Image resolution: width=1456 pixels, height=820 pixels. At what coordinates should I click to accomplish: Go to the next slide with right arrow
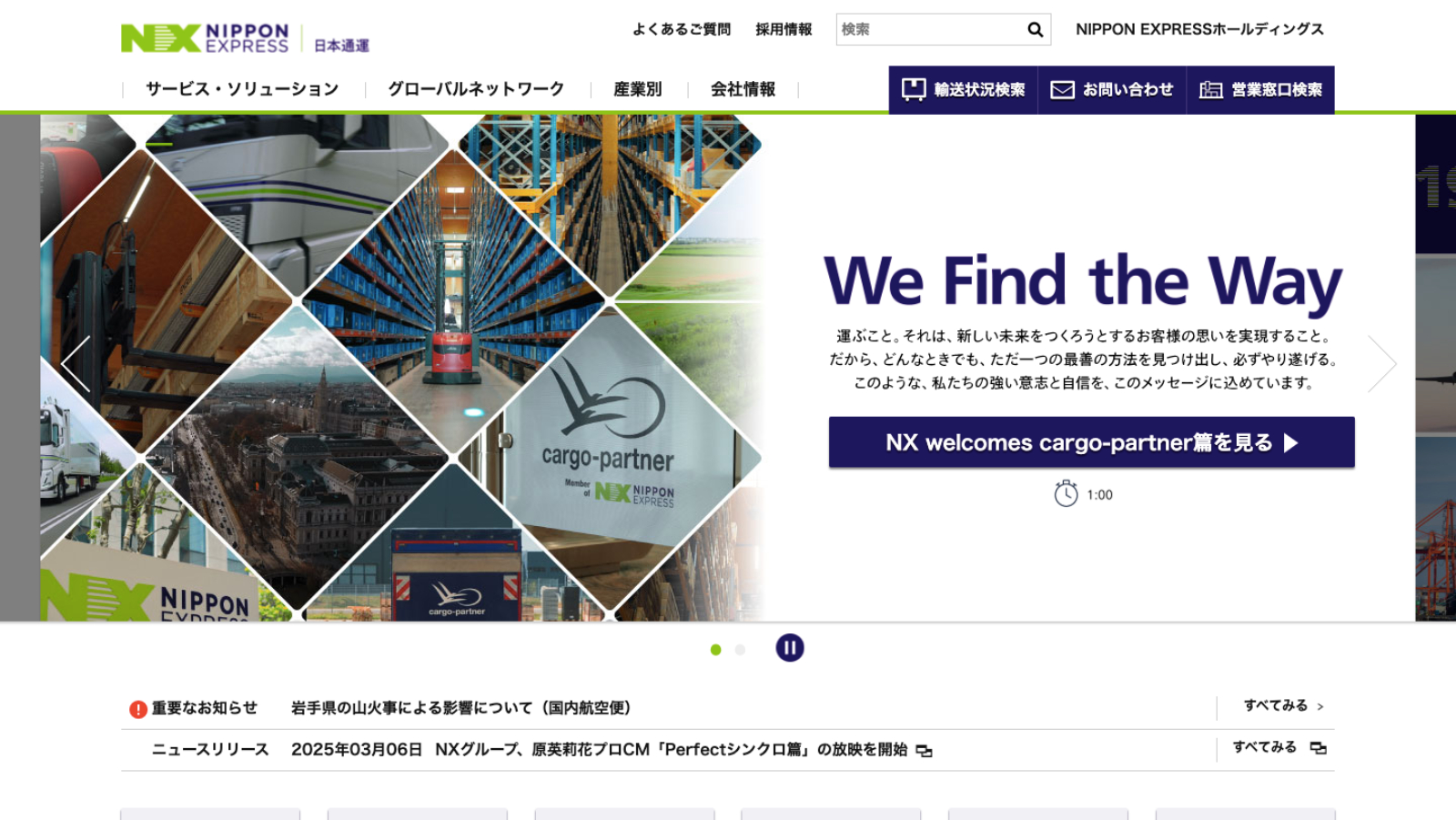click(x=1381, y=363)
